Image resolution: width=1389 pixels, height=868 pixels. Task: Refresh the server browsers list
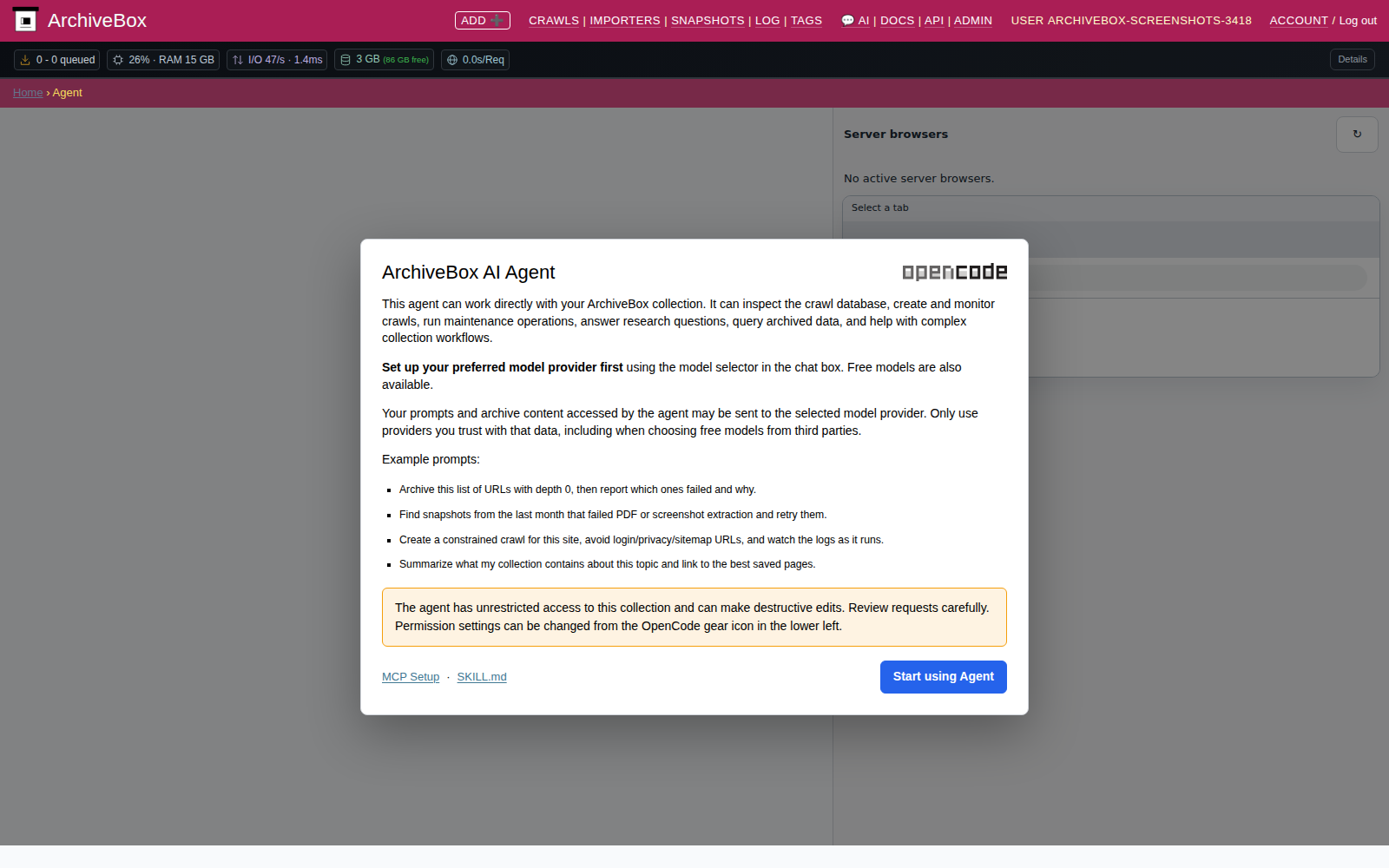pyautogui.click(x=1357, y=135)
